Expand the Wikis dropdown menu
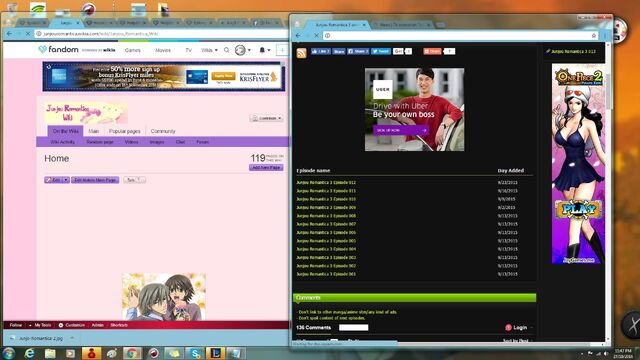 coord(209,50)
